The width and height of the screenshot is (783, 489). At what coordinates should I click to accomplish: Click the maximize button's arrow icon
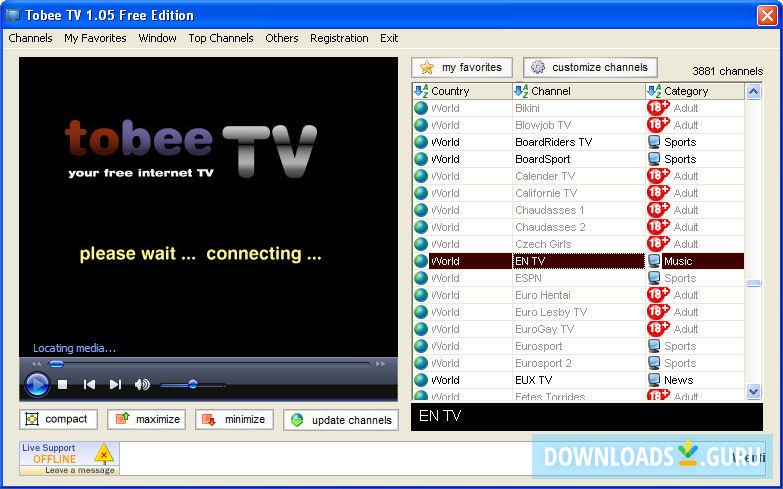(122, 419)
